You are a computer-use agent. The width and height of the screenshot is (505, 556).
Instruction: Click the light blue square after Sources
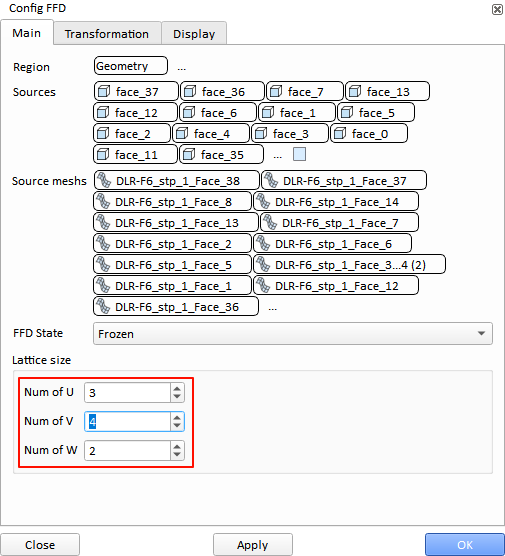pyautogui.click(x=299, y=154)
